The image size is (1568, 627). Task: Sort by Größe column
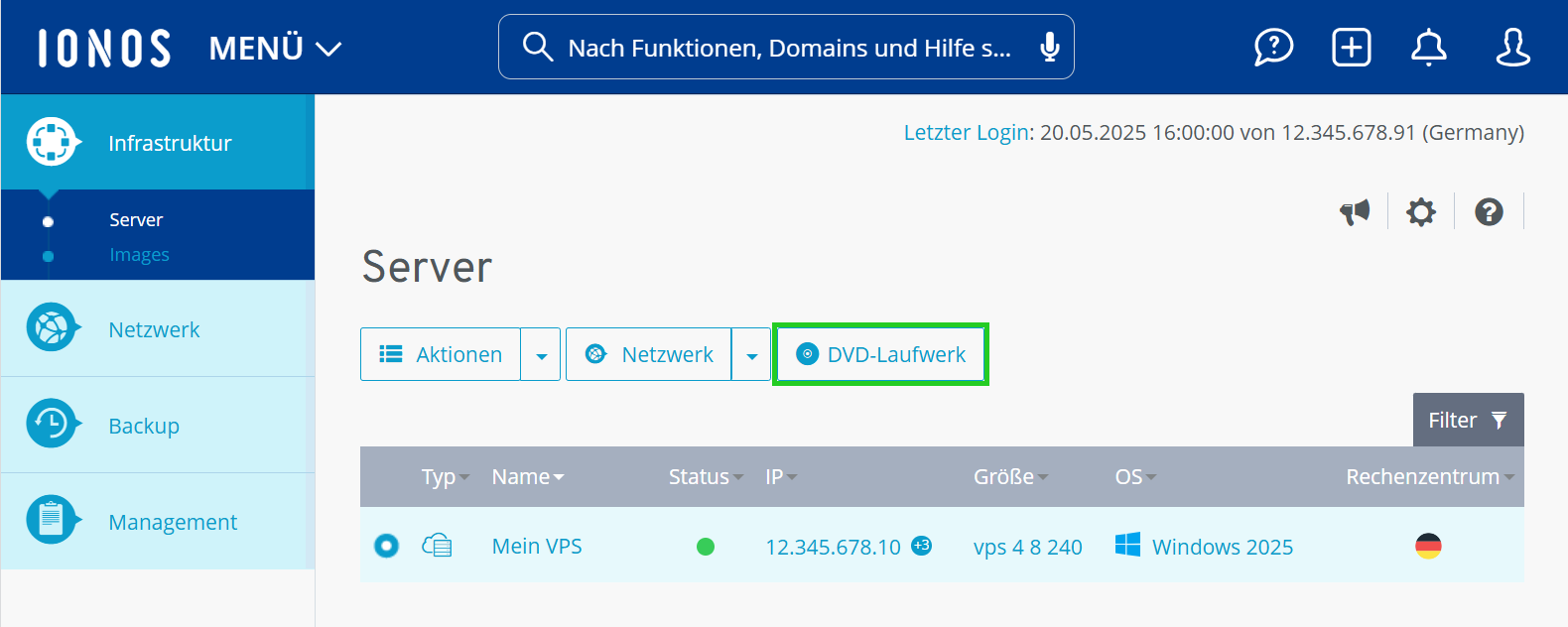[x=1010, y=477]
